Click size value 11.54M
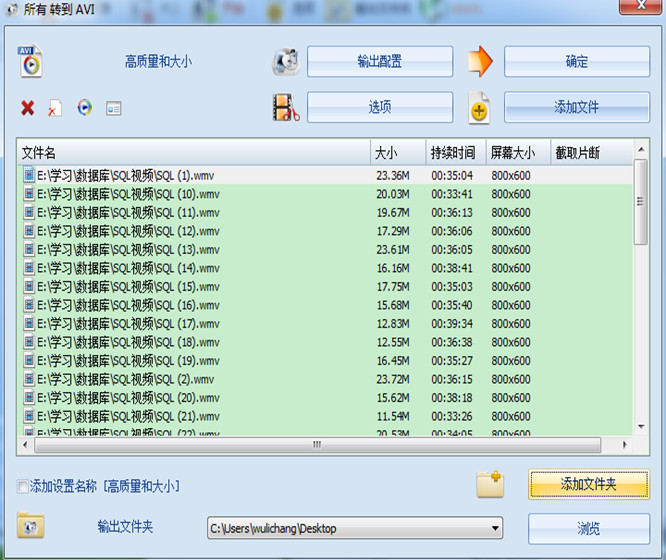Screen dimensions: 666x560 pyautogui.click(x=393, y=416)
